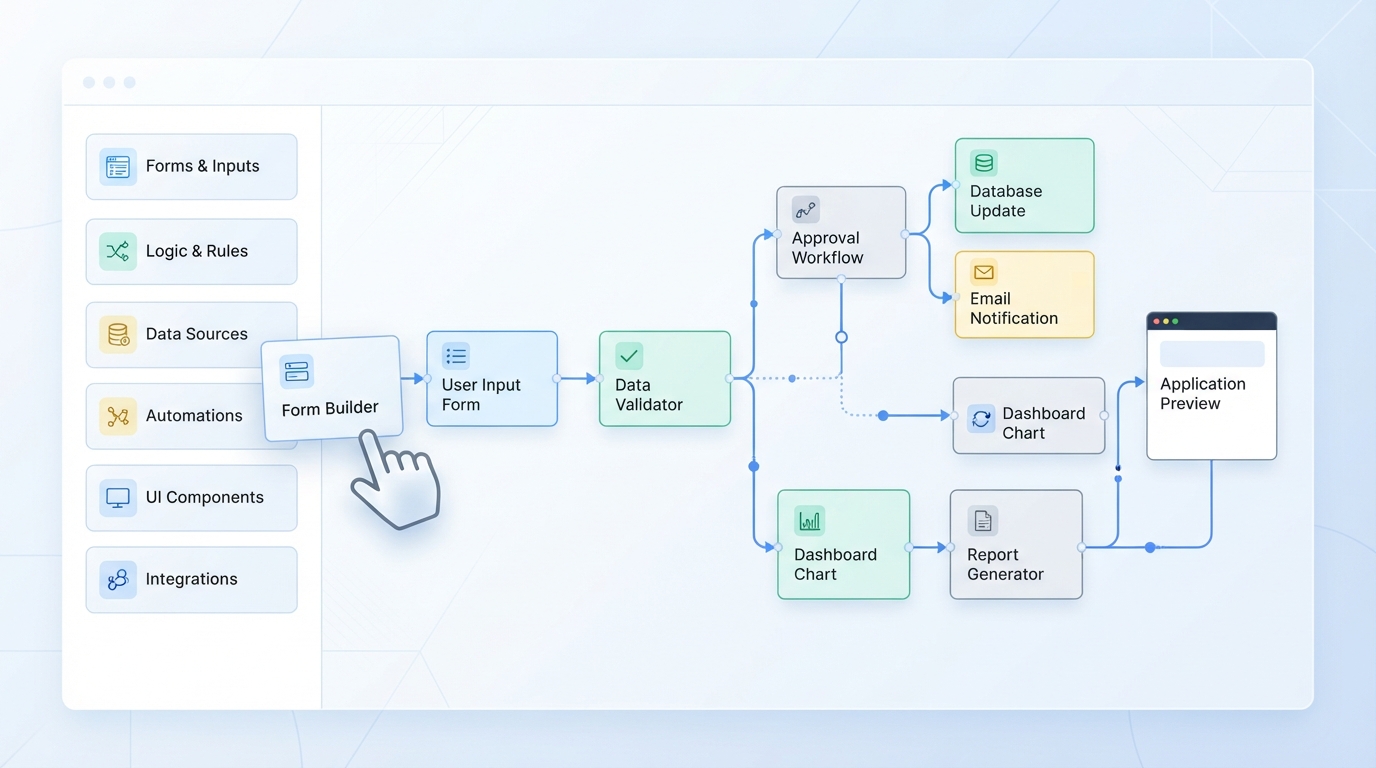The width and height of the screenshot is (1376, 768).
Task: Open the Logic & Rules category
Action: (x=192, y=252)
